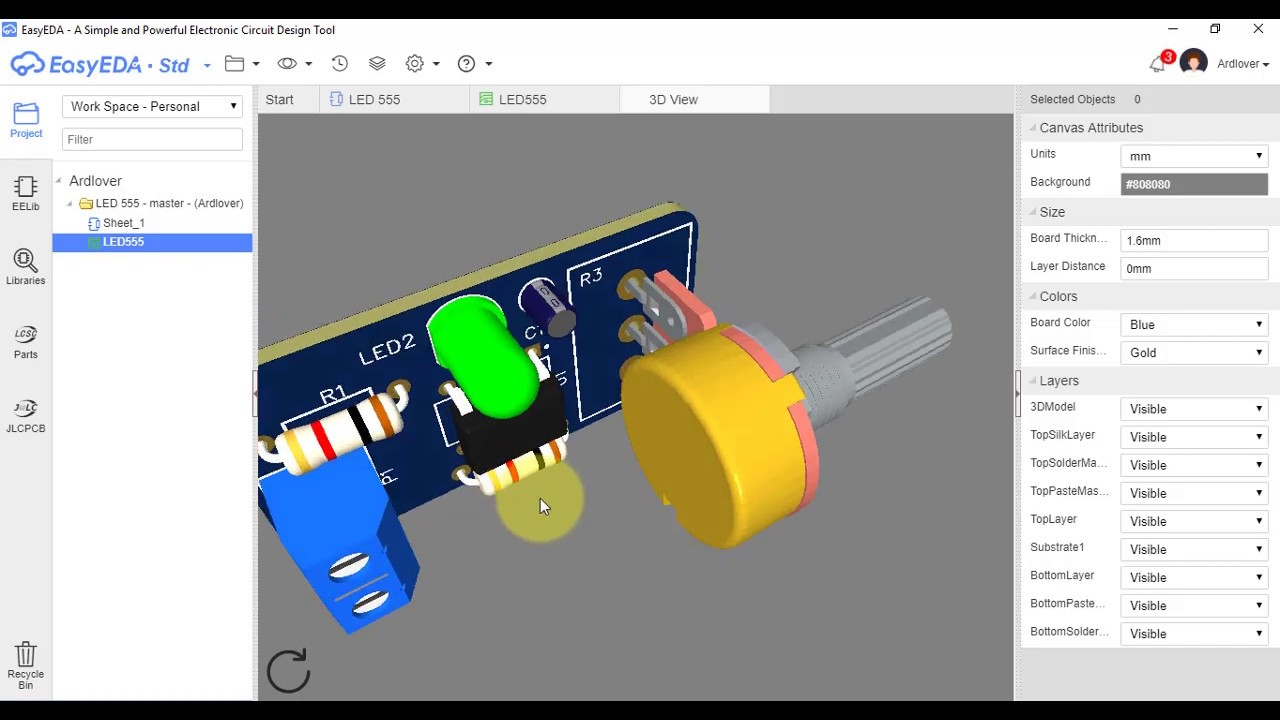
Task: Toggle TopSolderMask visibility dropdown
Action: pos(1194,464)
